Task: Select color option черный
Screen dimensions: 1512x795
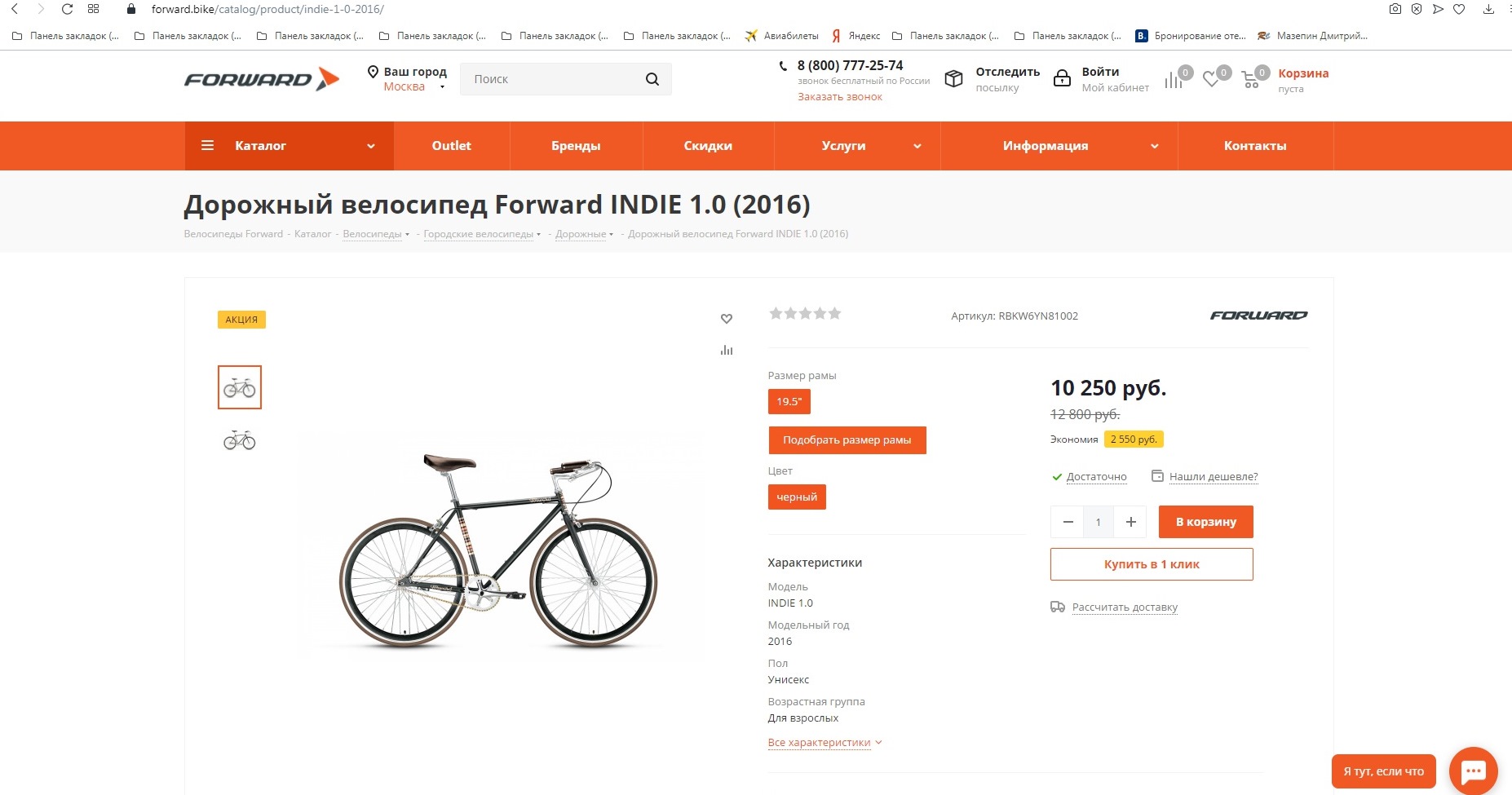Action: [x=797, y=497]
